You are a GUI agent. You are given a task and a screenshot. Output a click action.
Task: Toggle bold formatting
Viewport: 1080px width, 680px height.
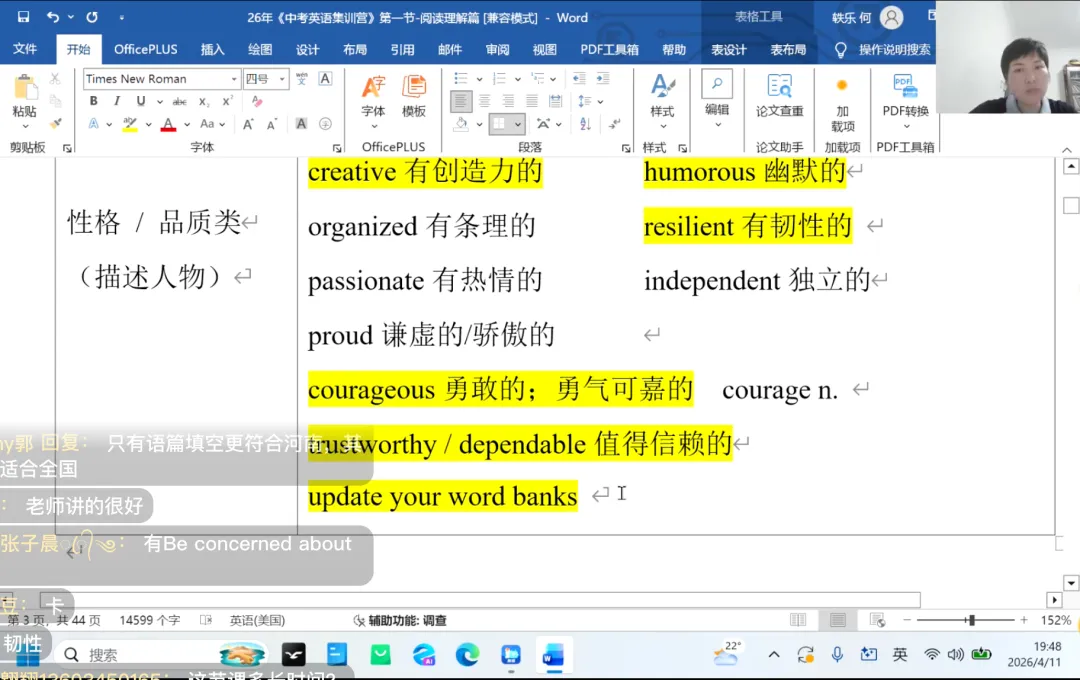(94, 100)
